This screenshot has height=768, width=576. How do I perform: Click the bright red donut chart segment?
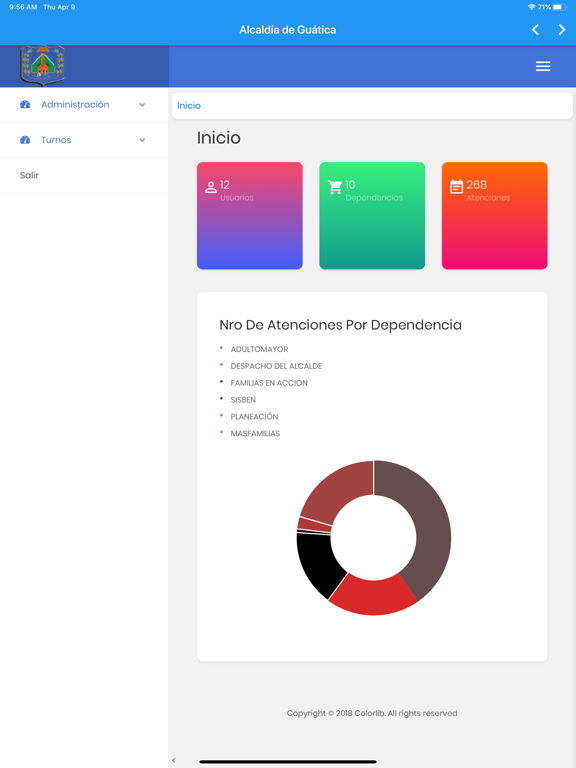(373, 597)
